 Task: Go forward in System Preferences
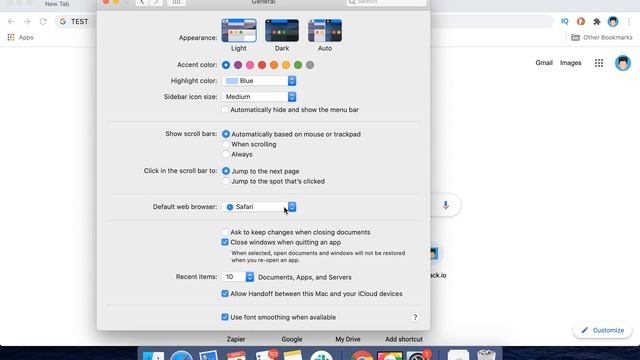(x=156, y=2)
